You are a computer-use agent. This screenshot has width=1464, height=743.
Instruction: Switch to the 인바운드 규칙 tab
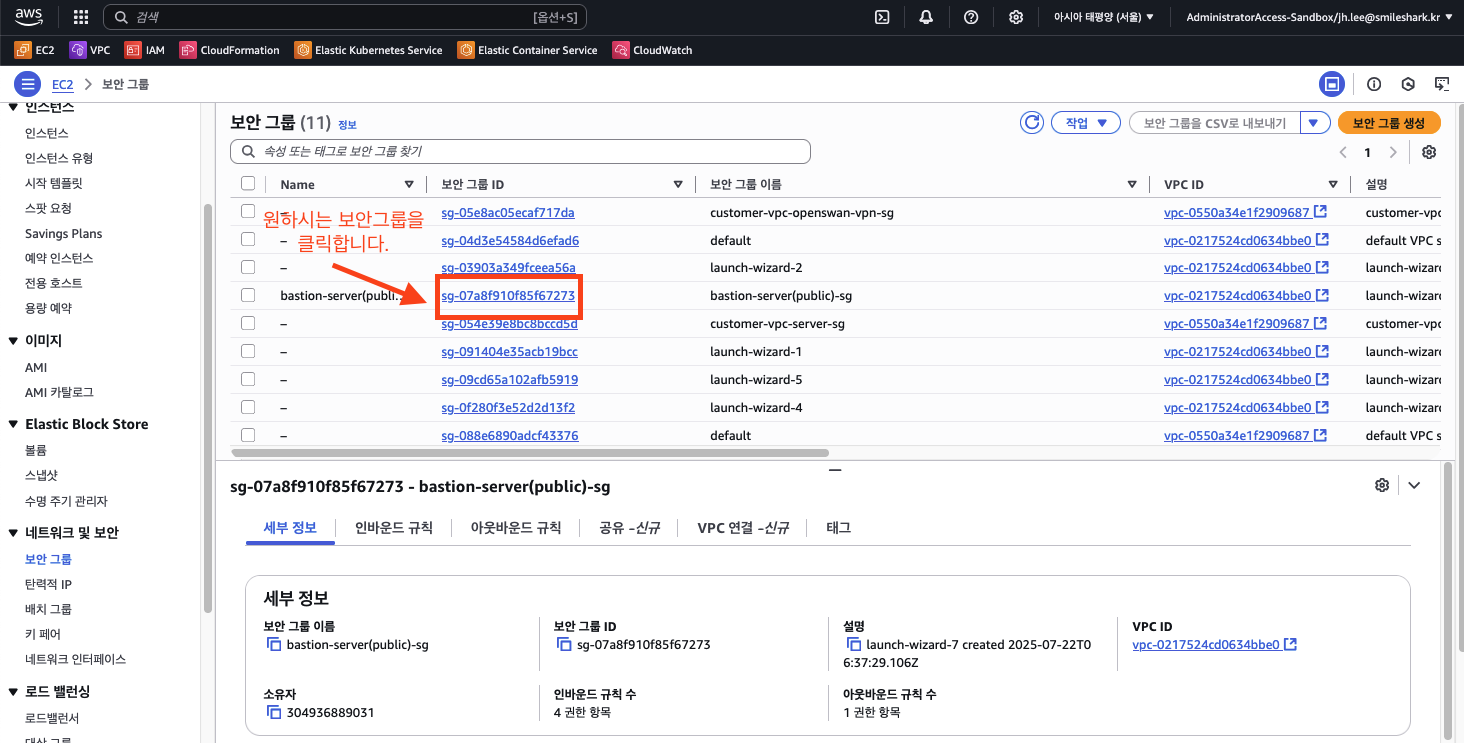(393, 528)
